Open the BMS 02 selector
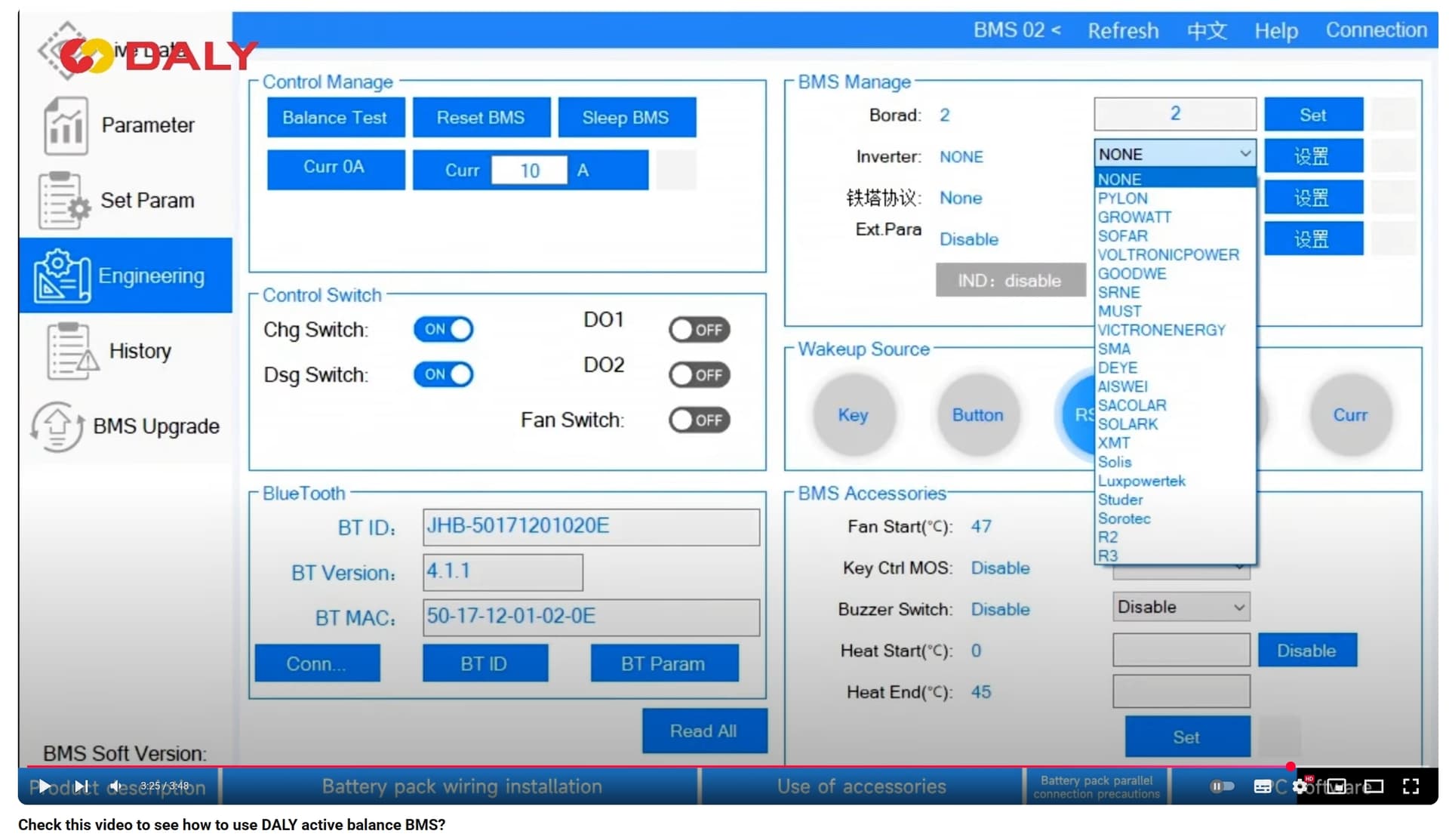 [x=1017, y=30]
